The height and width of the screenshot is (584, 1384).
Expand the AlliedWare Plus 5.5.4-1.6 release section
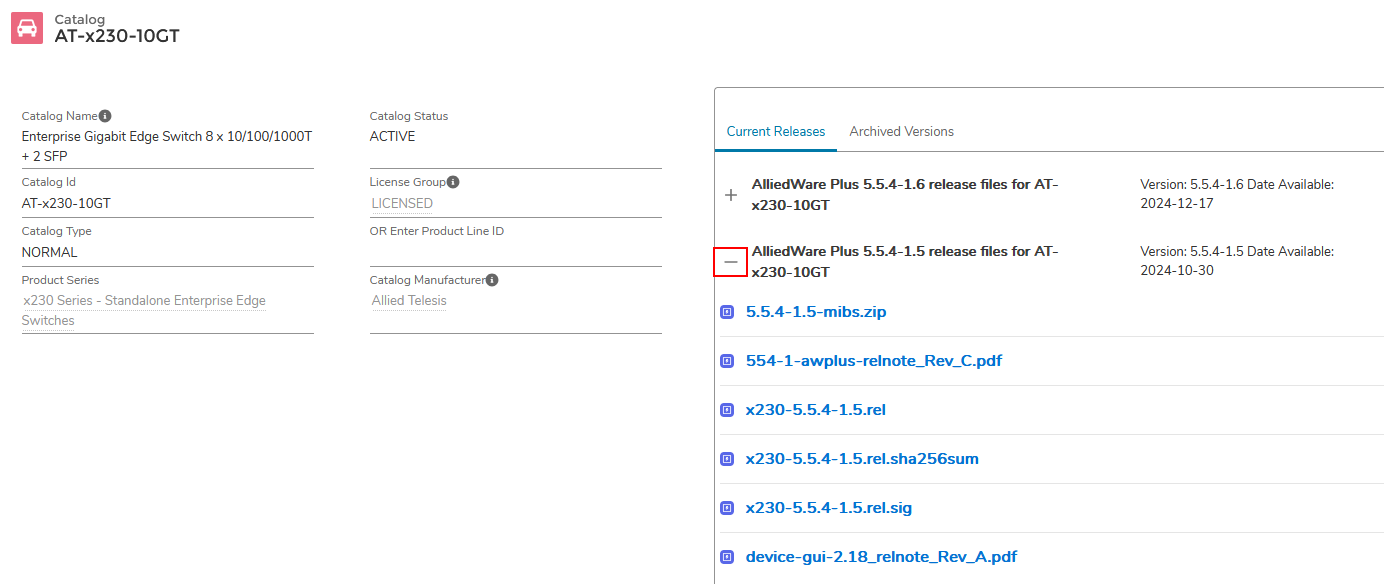tap(731, 196)
